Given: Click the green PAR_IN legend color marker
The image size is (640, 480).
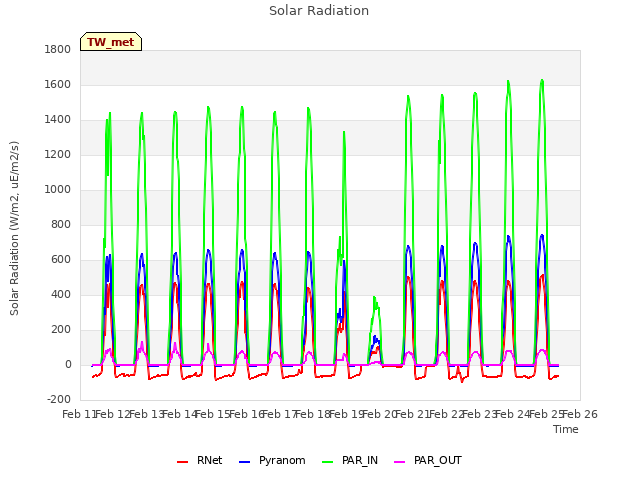Looking at the screenshot, I should click(328, 462).
